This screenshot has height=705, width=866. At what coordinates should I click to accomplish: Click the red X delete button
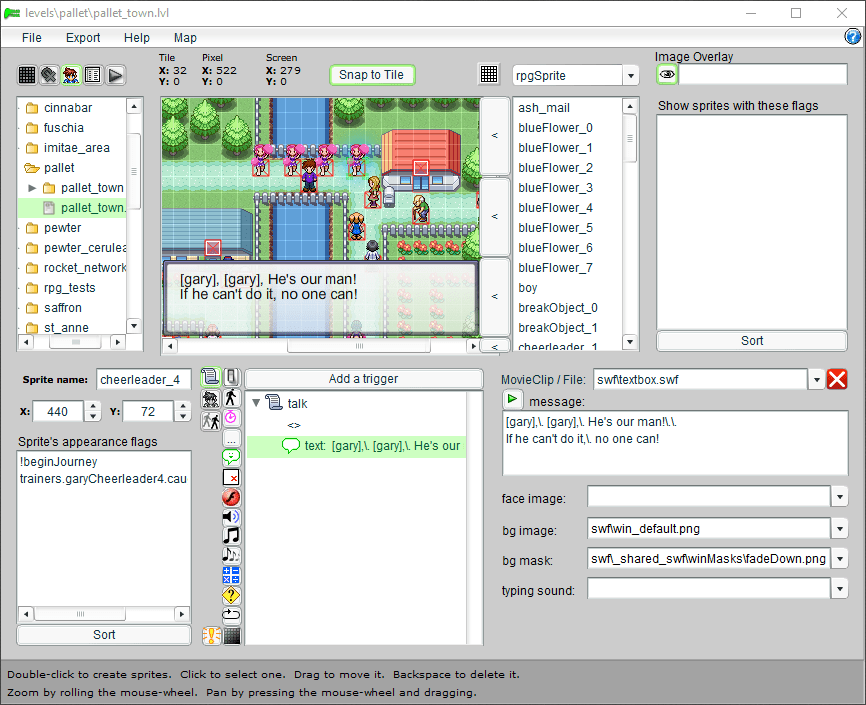[x=837, y=379]
